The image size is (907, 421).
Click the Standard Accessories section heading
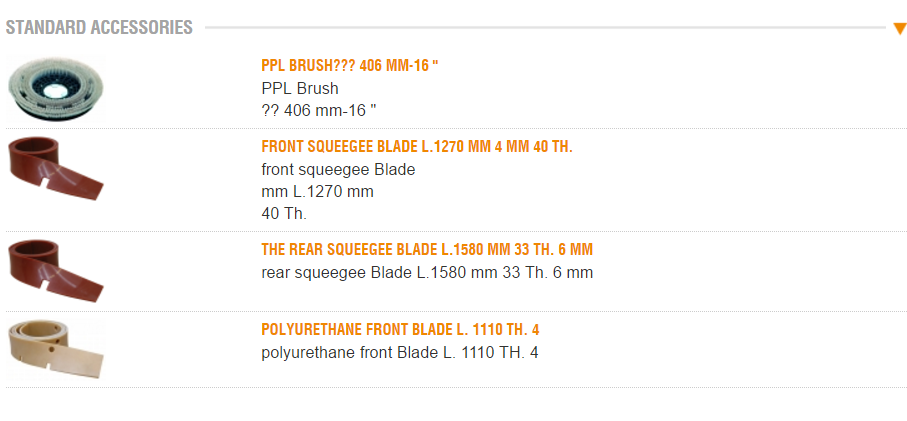click(99, 28)
